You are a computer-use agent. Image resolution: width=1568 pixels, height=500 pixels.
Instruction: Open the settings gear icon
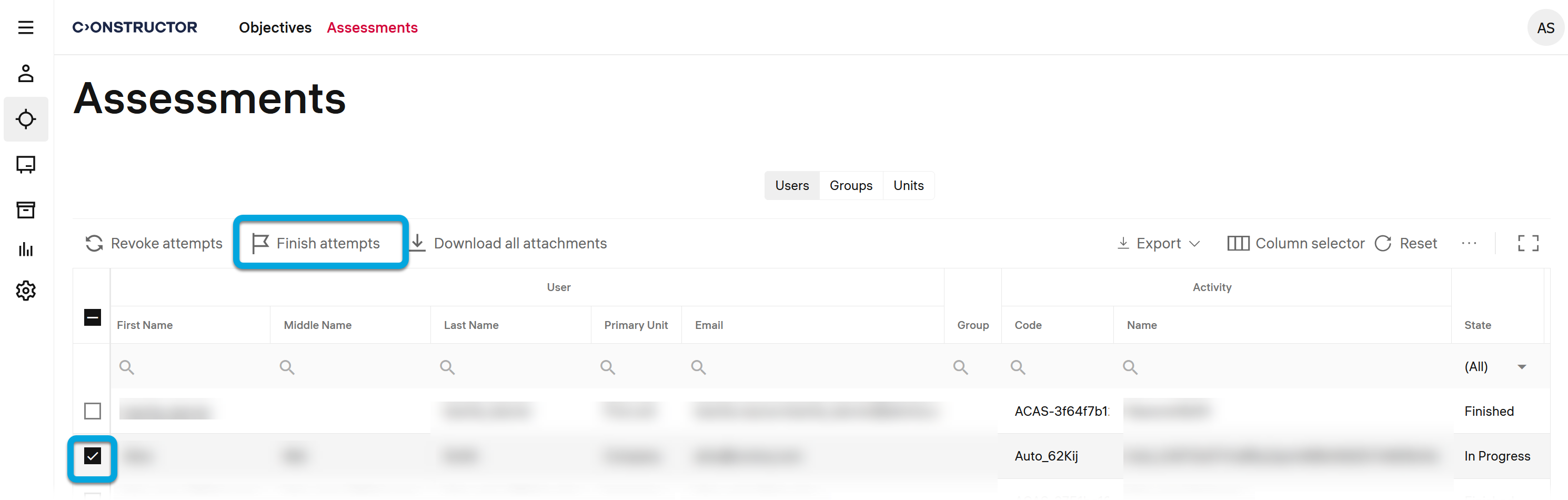26,291
